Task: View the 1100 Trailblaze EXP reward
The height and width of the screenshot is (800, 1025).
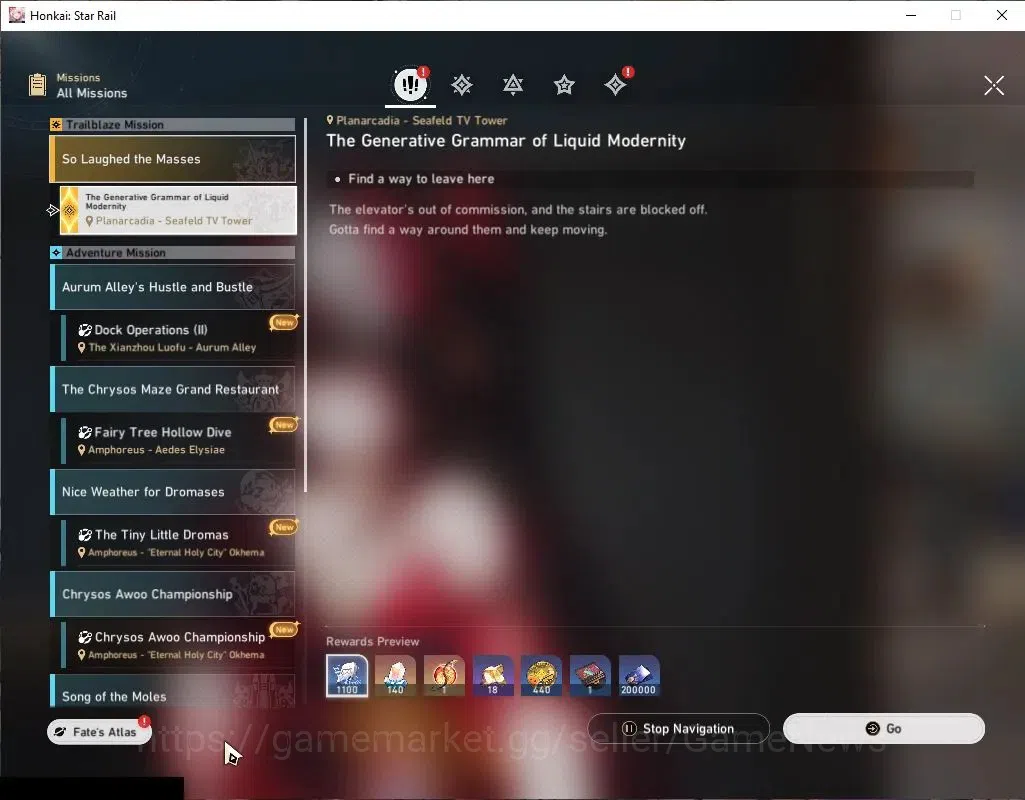Action: coord(347,675)
